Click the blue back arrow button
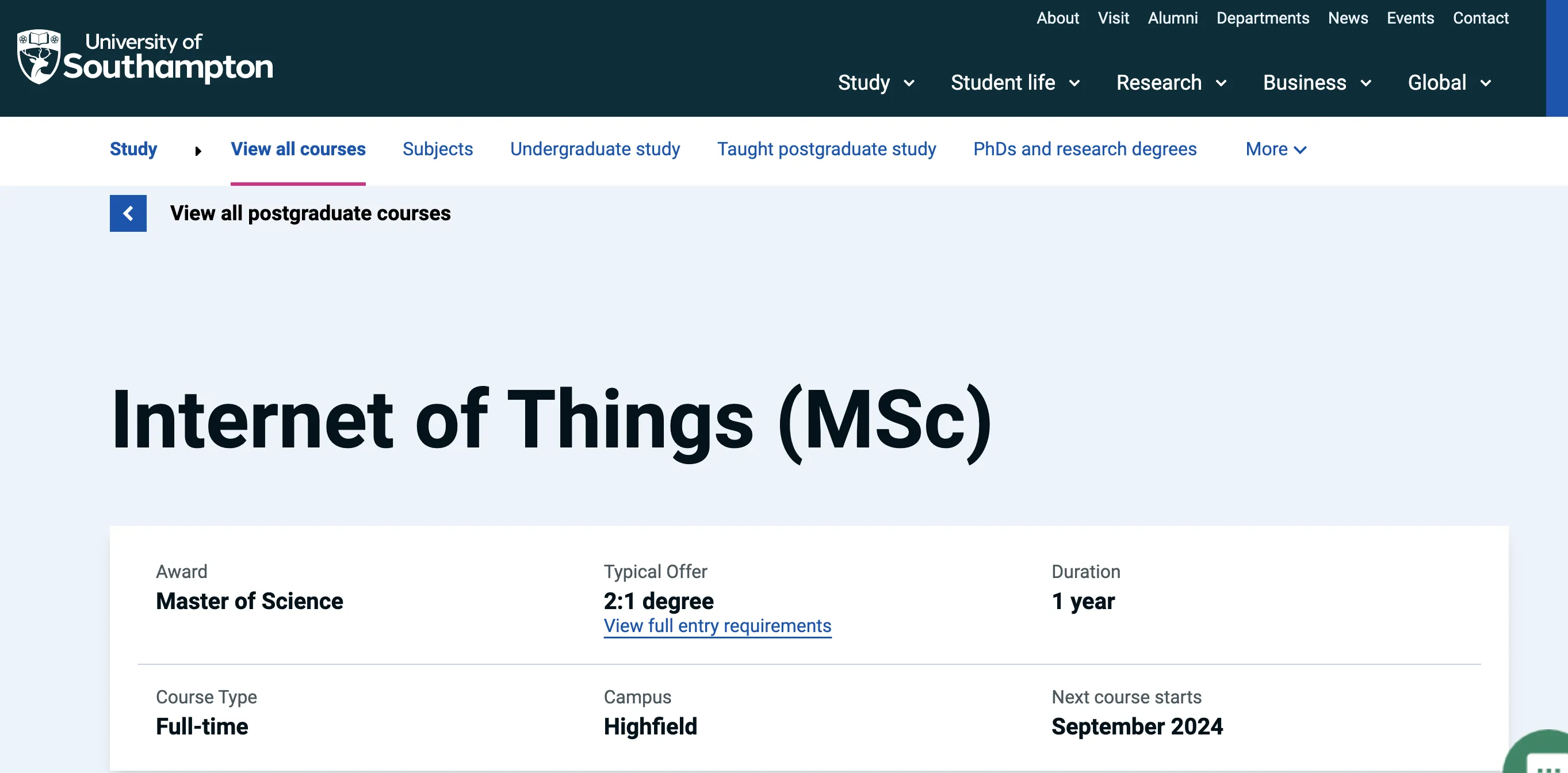 click(x=128, y=213)
